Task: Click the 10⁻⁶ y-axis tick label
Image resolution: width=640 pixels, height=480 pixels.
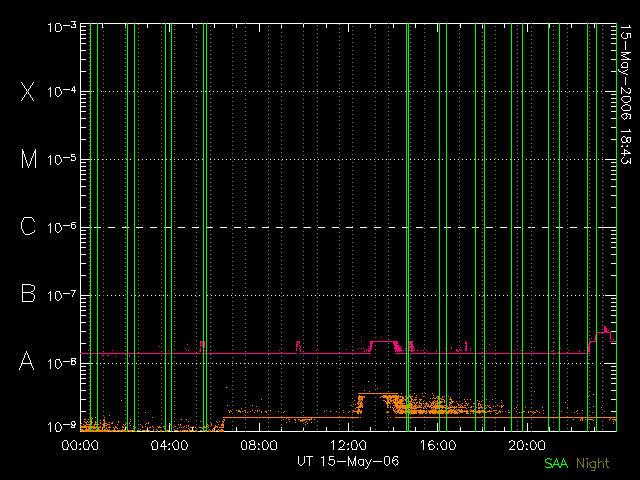Action: 62,227
